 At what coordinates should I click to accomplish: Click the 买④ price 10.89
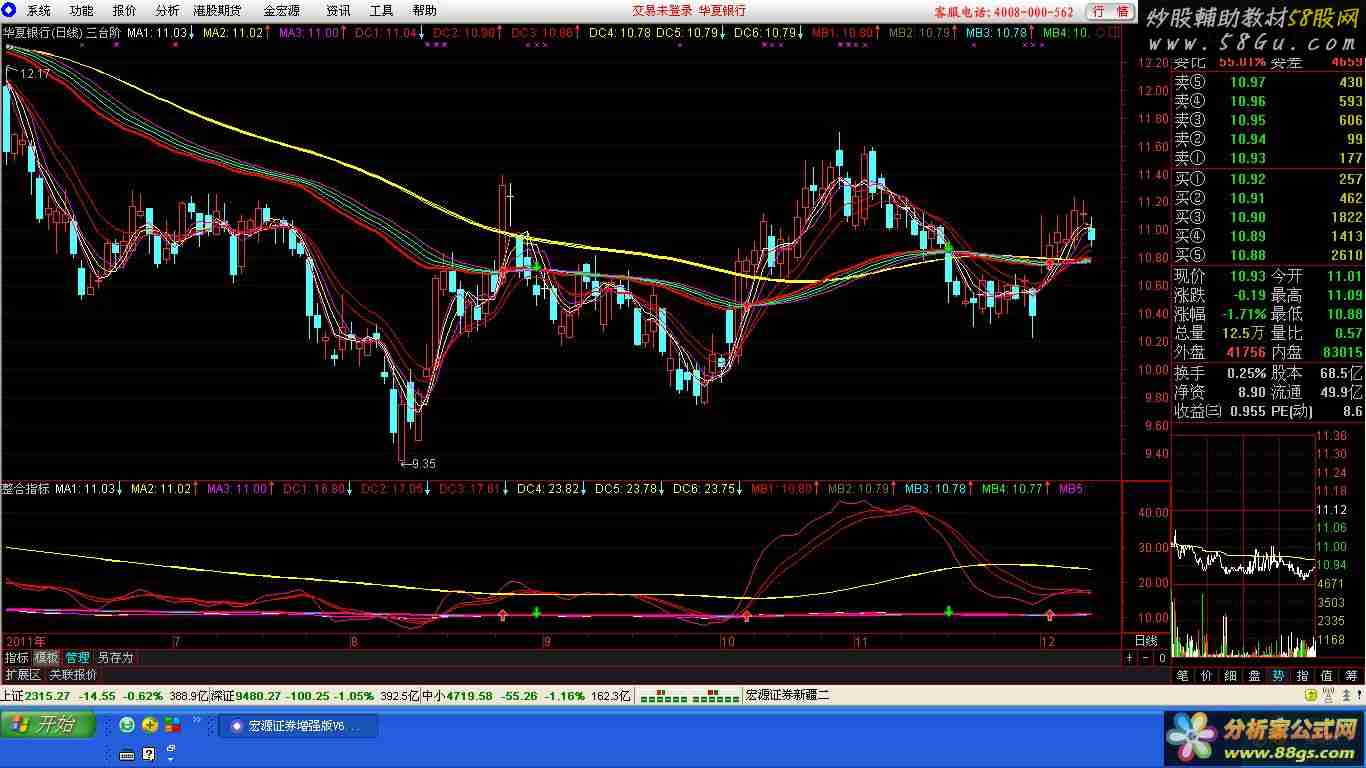coord(1247,236)
